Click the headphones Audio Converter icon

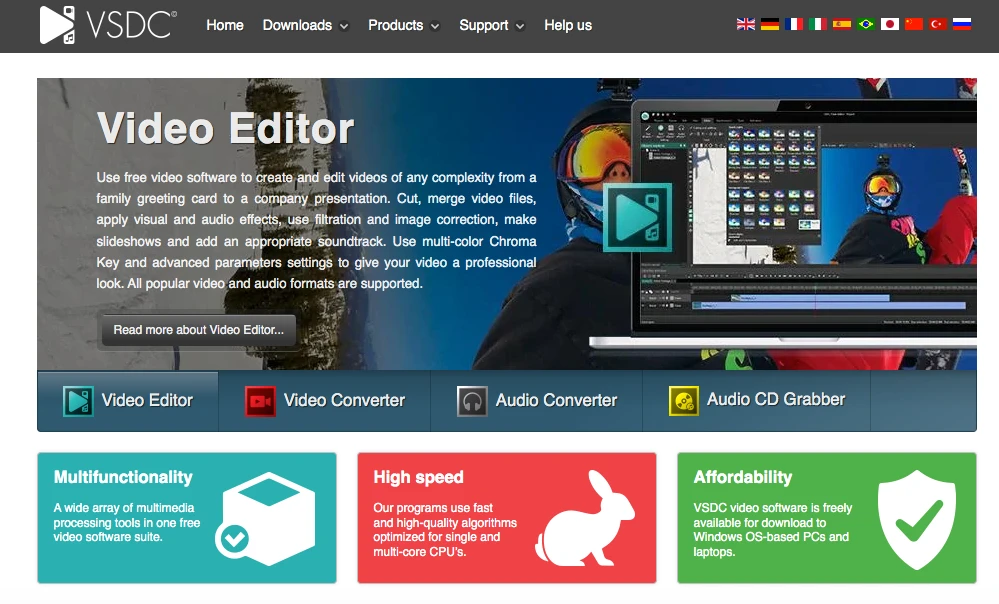(x=472, y=401)
